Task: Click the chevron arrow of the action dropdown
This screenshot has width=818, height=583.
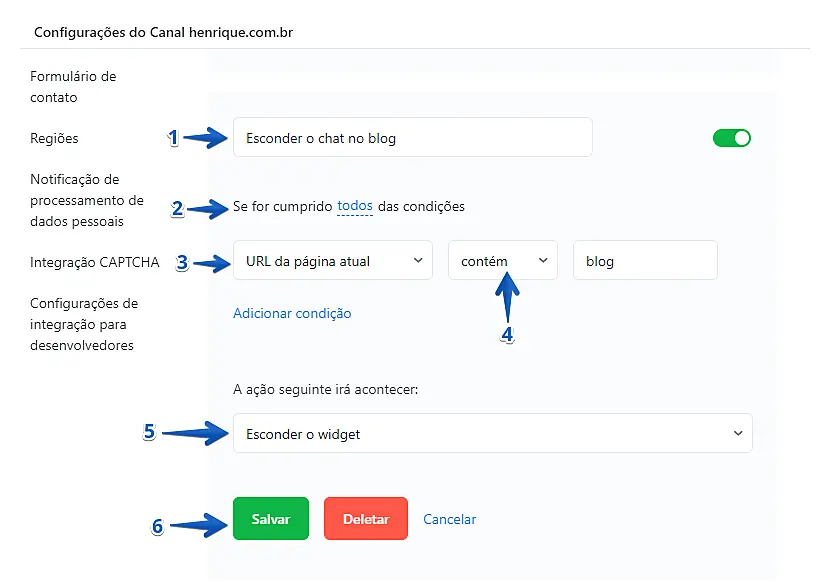Action: pos(738,434)
